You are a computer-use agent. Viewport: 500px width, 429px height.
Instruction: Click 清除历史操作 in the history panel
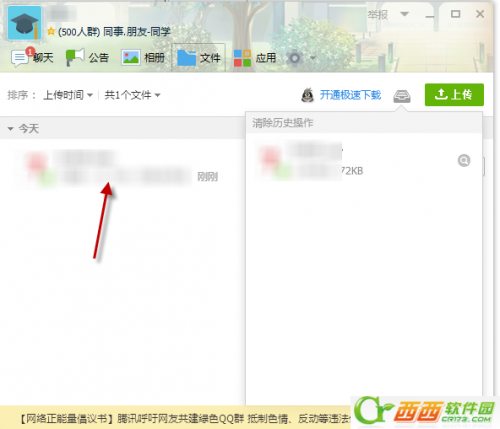[x=283, y=123]
